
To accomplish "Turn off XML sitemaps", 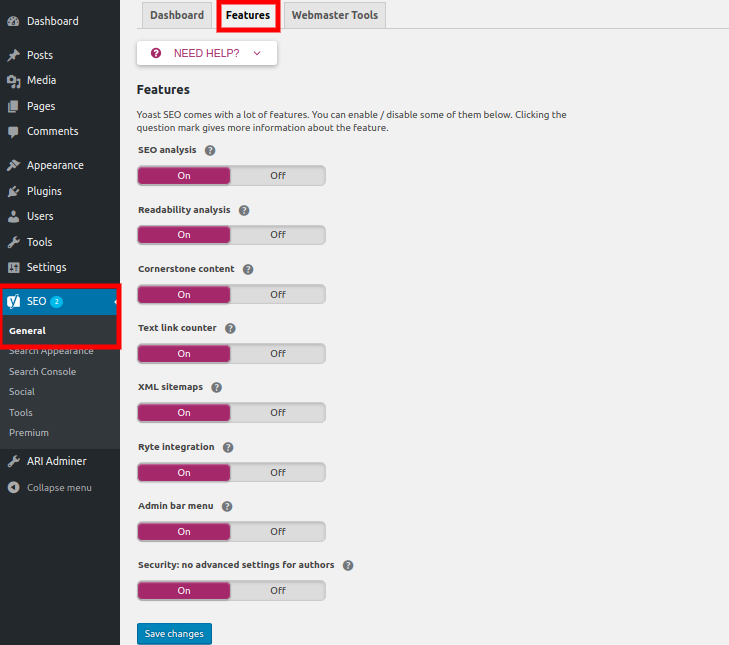I will pos(278,412).
